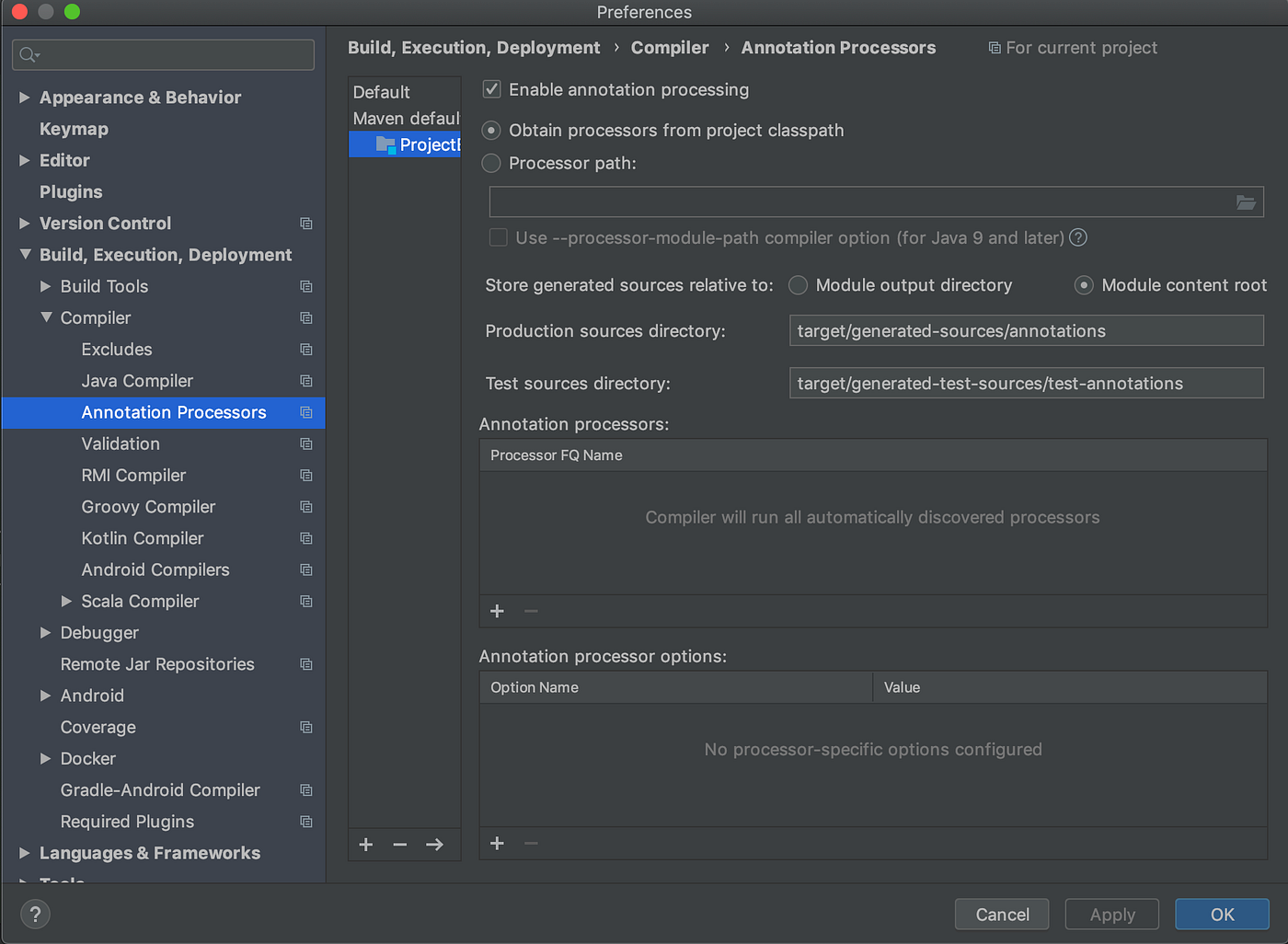Move module to another profile arrow icon
Image resolution: width=1288 pixels, height=944 pixels.
(x=434, y=845)
